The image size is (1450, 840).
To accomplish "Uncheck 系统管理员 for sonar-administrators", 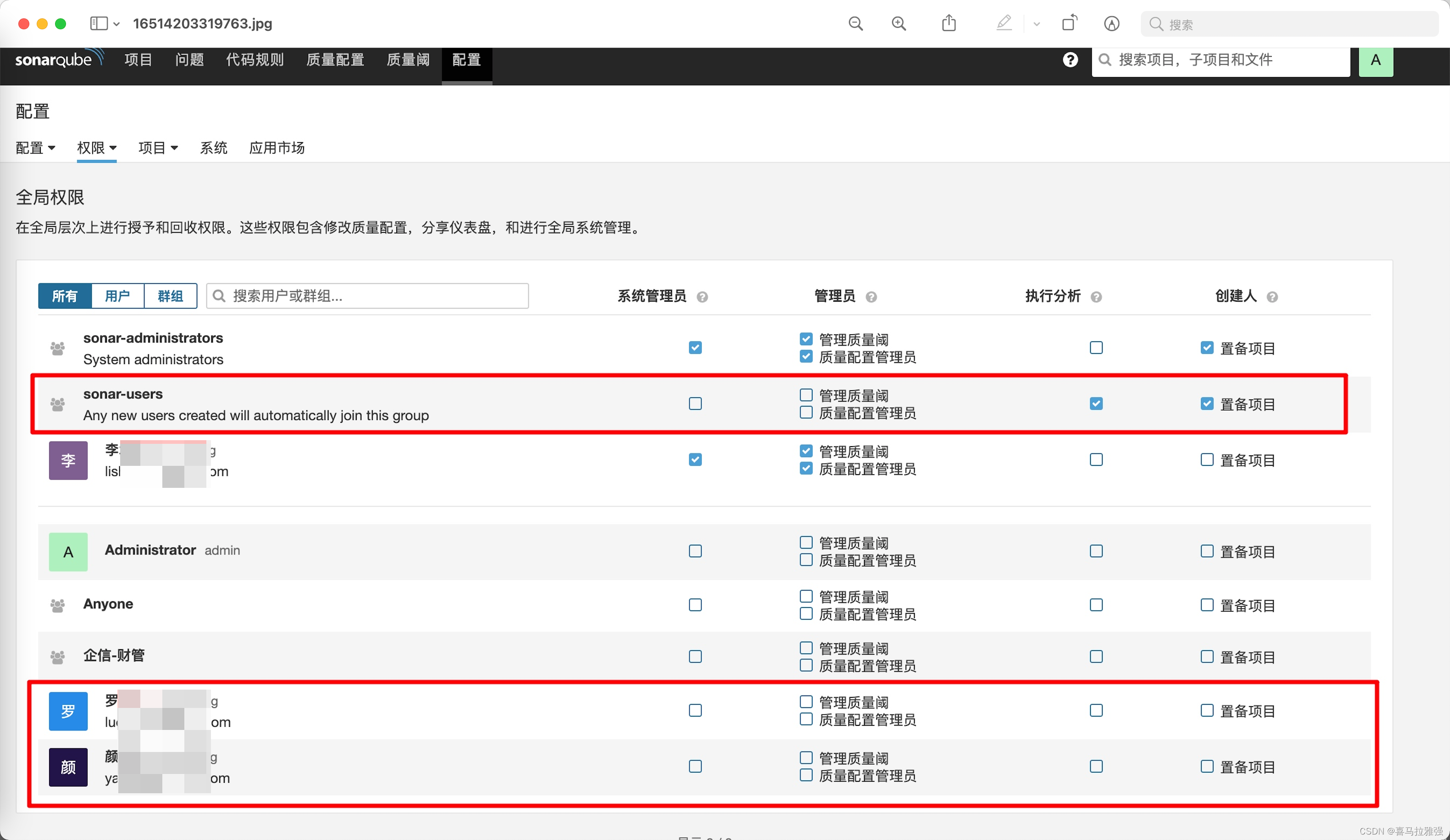I will pyautogui.click(x=695, y=348).
